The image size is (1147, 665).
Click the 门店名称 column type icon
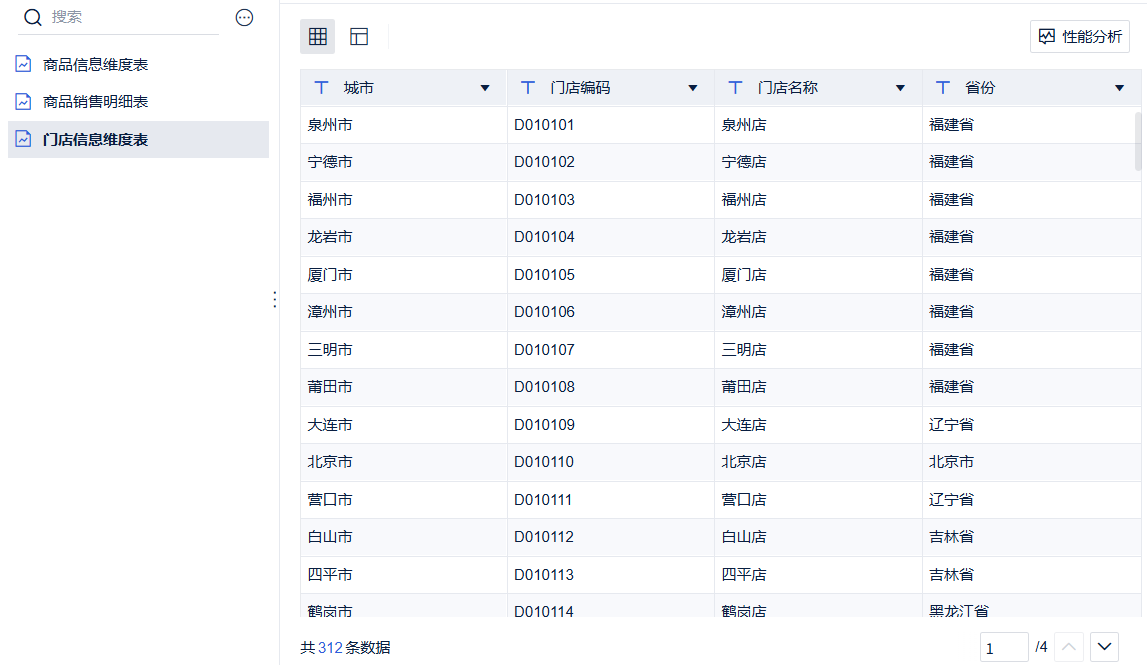pos(735,88)
